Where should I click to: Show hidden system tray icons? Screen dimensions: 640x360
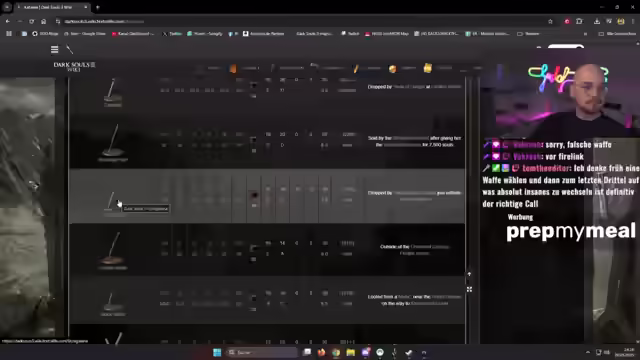click(588, 352)
